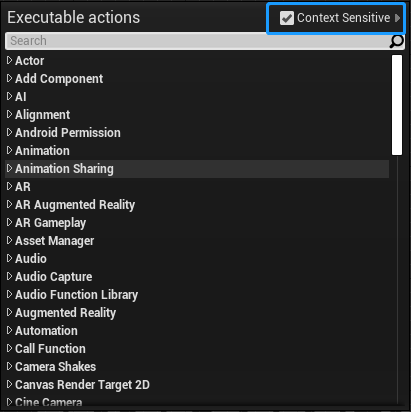This screenshot has height=412, width=411.
Task: Select the Asset Manager category
Action: [55, 241]
